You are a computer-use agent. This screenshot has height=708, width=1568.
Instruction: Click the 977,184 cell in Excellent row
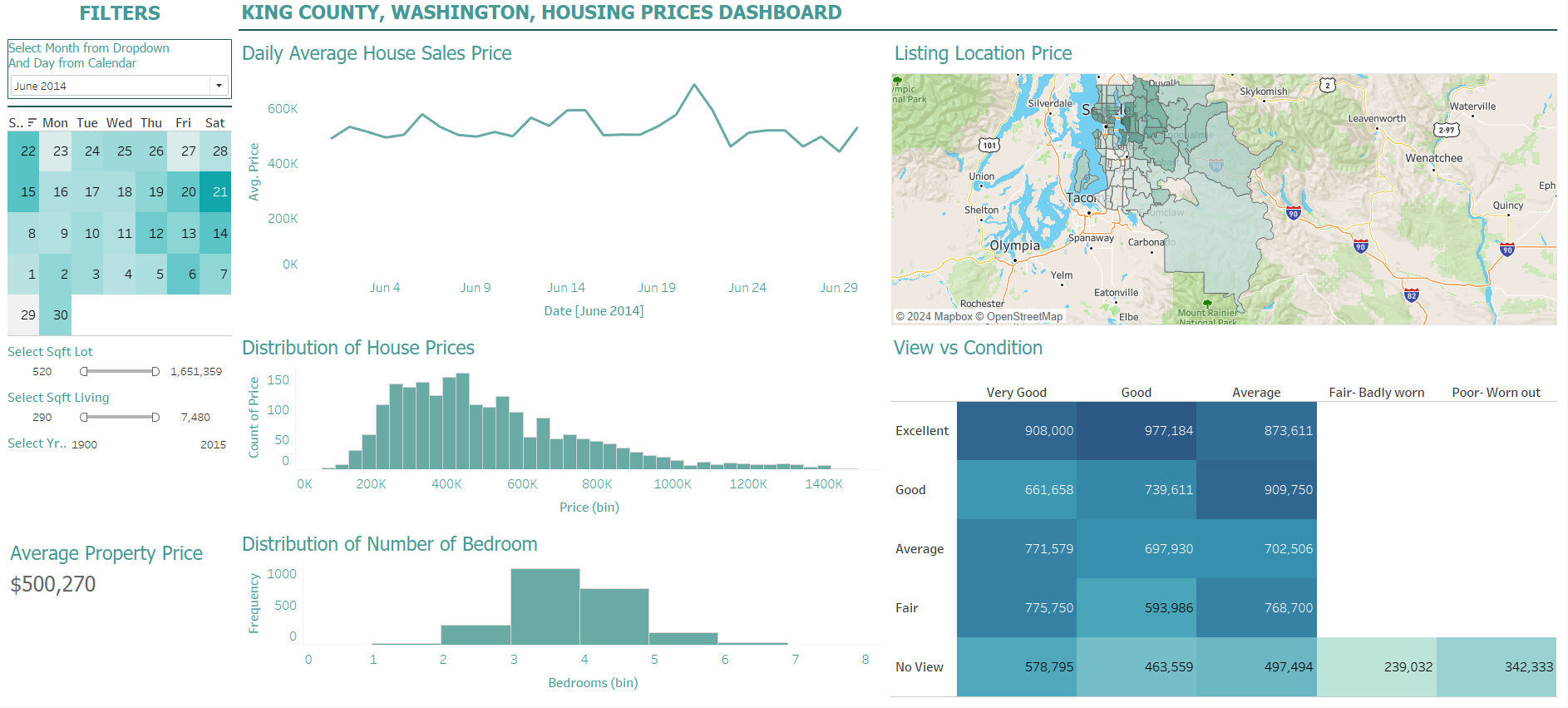1136,431
